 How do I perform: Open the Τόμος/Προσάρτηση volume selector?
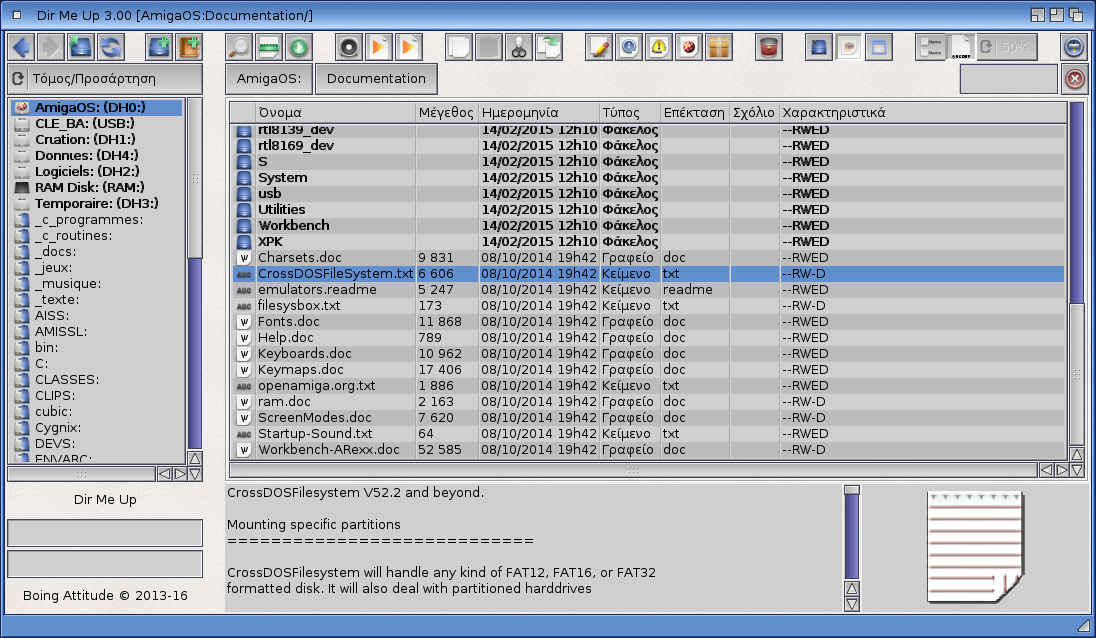[x=105, y=79]
